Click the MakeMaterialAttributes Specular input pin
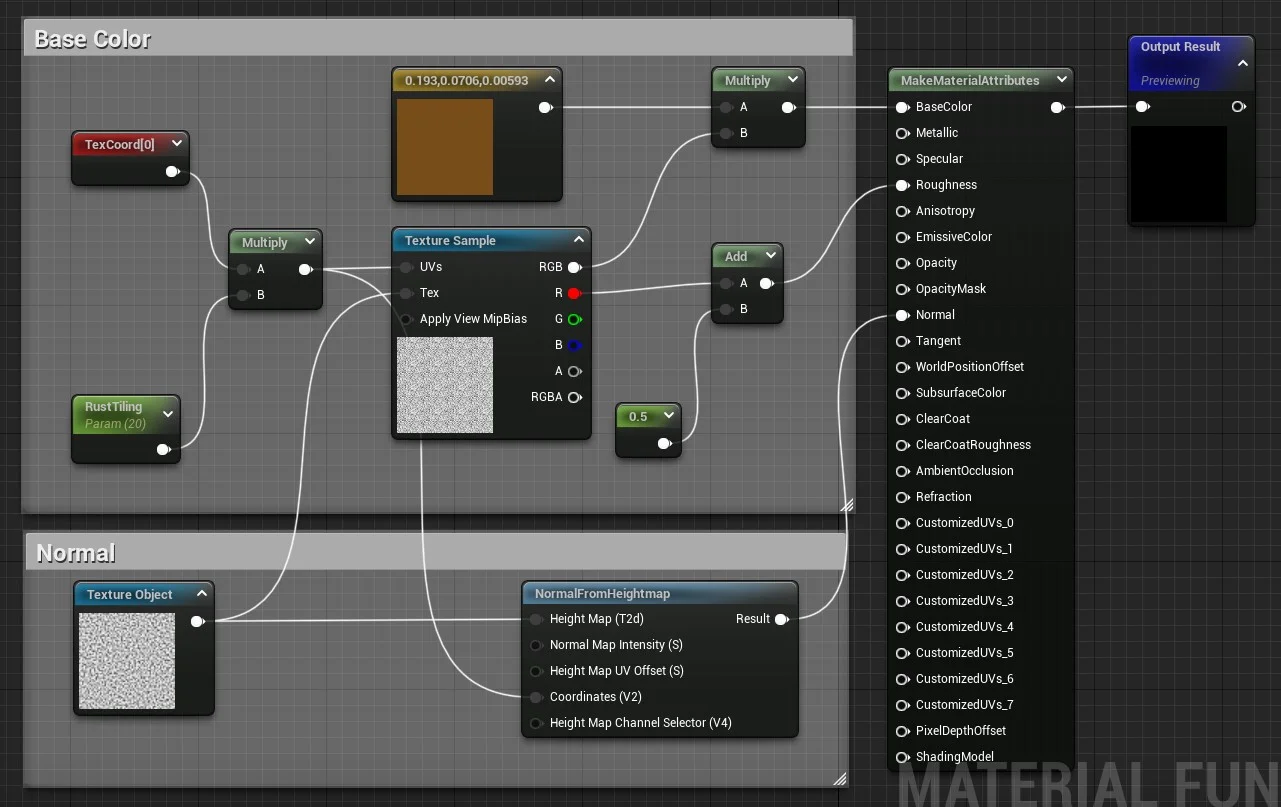Image resolution: width=1281 pixels, height=807 pixels. 902,159
